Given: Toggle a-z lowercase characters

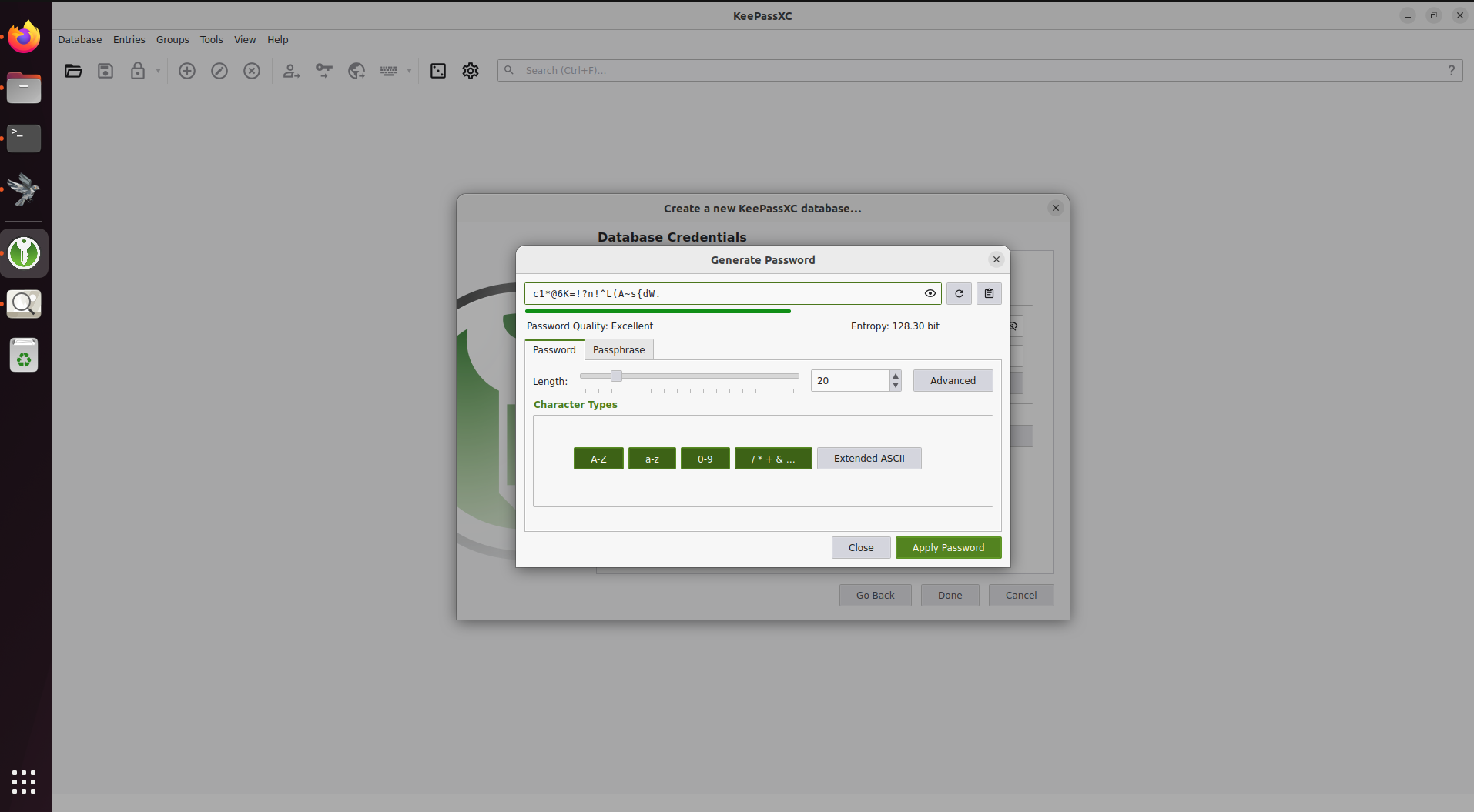Looking at the screenshot, I should pos(652,459).
